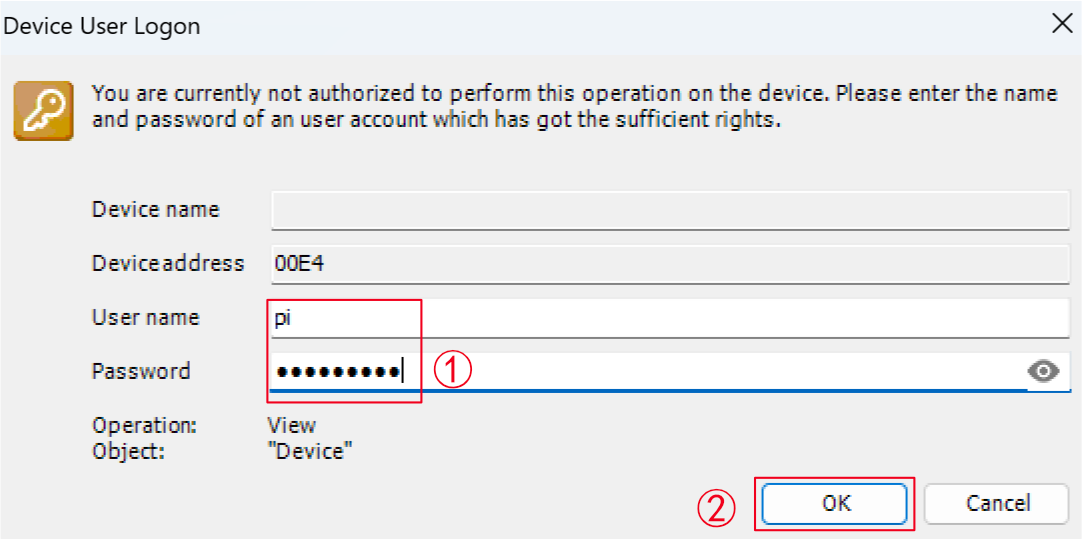Confirm logon with the OK button
The width and height of the screenshot is (1082, 539).
(834, 503)
